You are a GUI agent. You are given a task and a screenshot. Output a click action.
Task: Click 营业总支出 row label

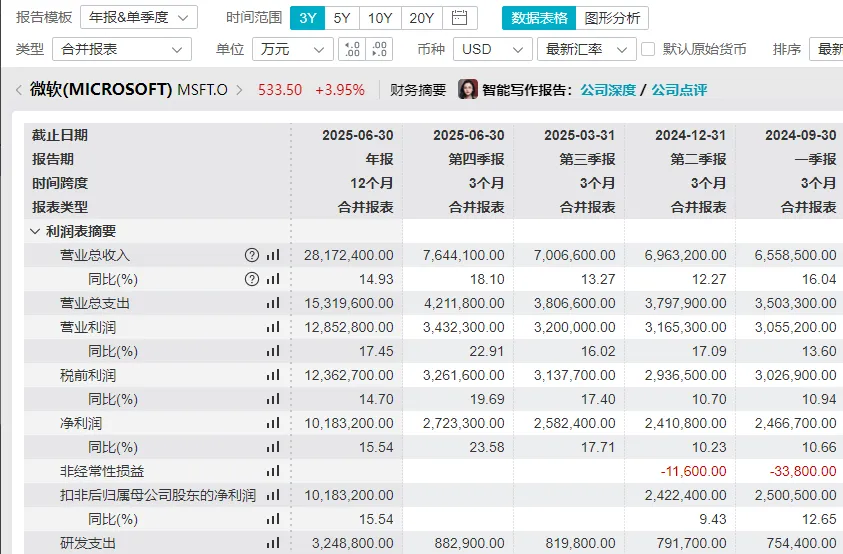click(x=95, y=303)
